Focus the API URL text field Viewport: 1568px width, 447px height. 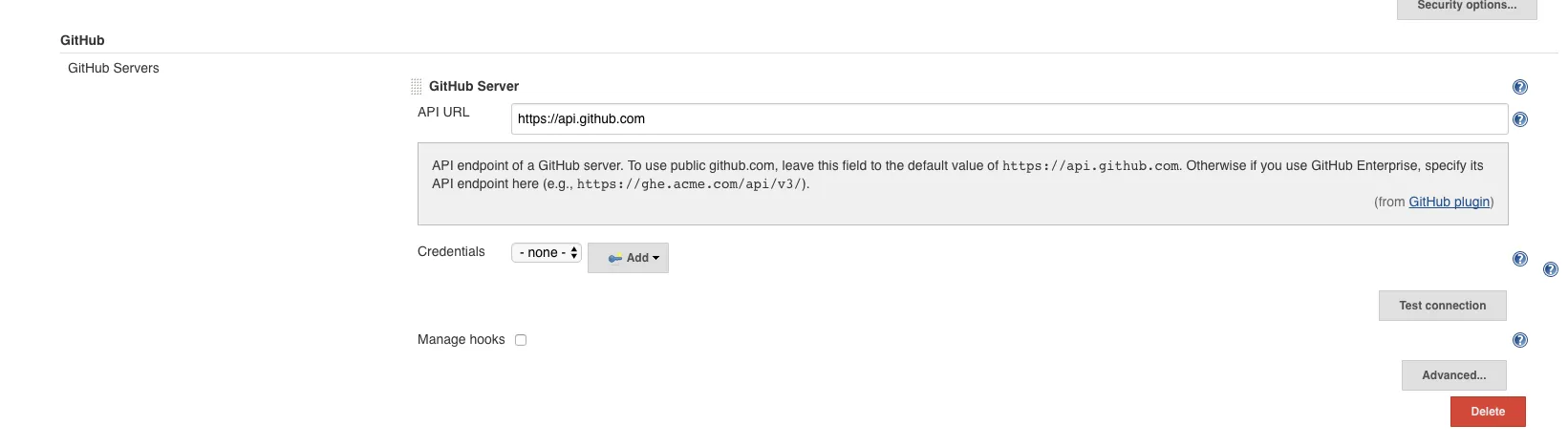[1008, 119]
